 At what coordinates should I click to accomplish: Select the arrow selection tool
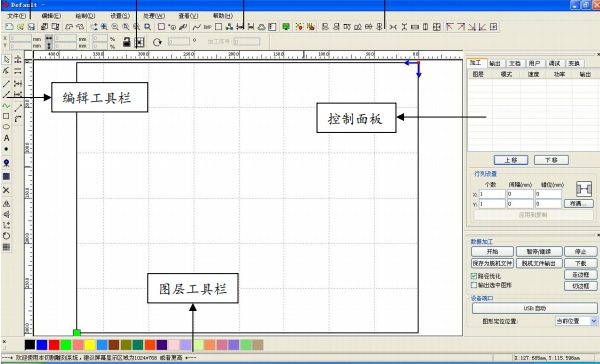coord(7,59)
